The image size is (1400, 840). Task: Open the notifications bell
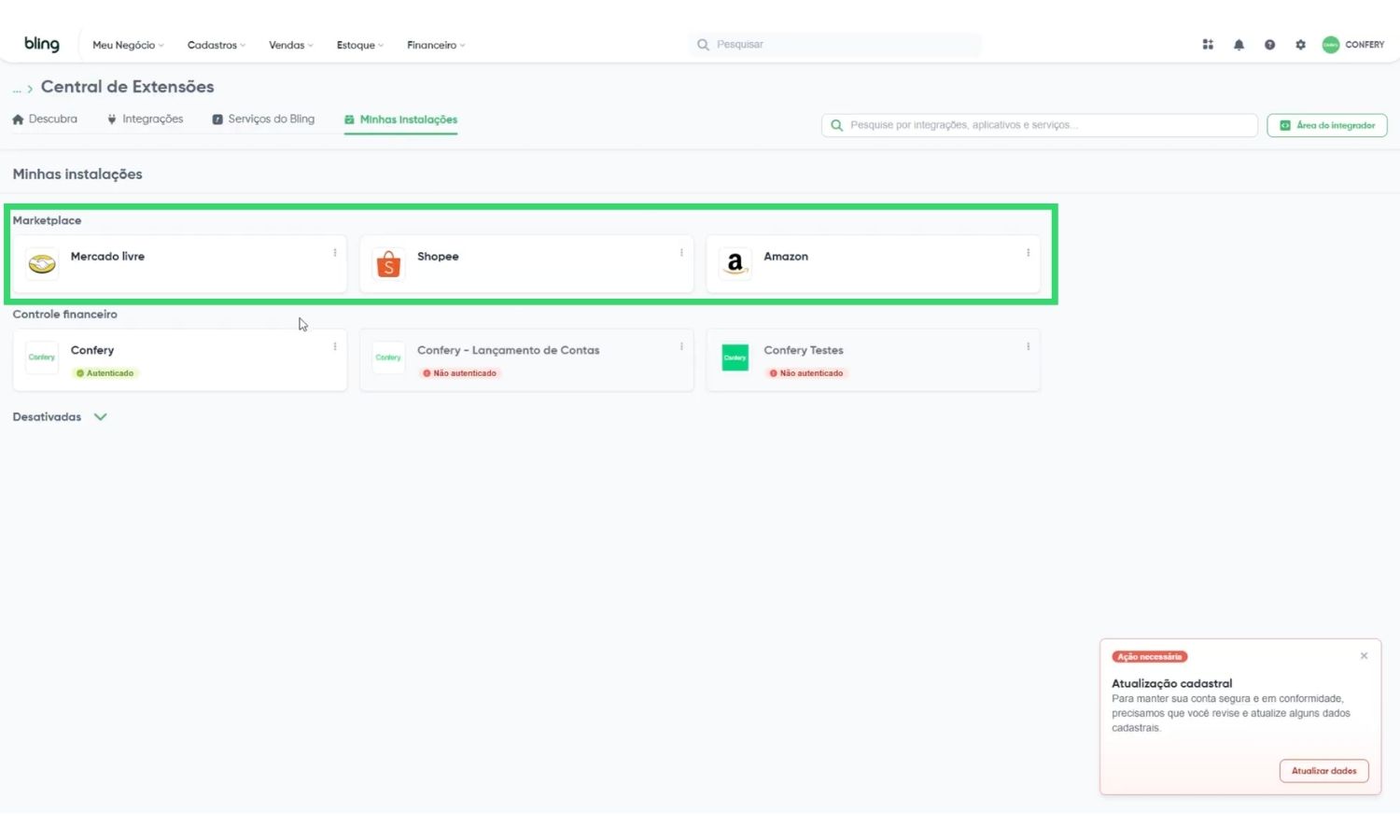click(x=1239, y=45)
